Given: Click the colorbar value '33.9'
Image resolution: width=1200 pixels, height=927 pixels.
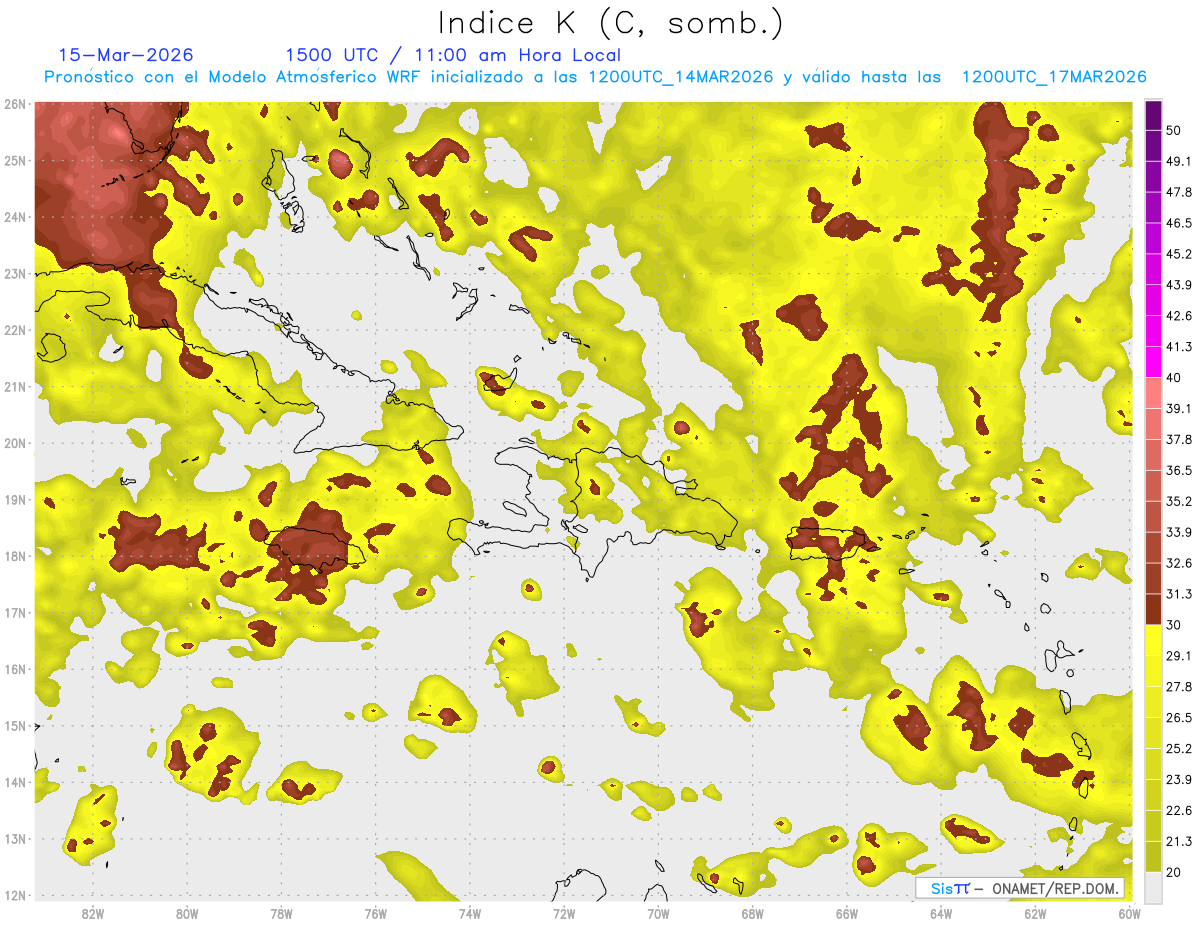Looking at the screenshot, I should point(1179,532).
